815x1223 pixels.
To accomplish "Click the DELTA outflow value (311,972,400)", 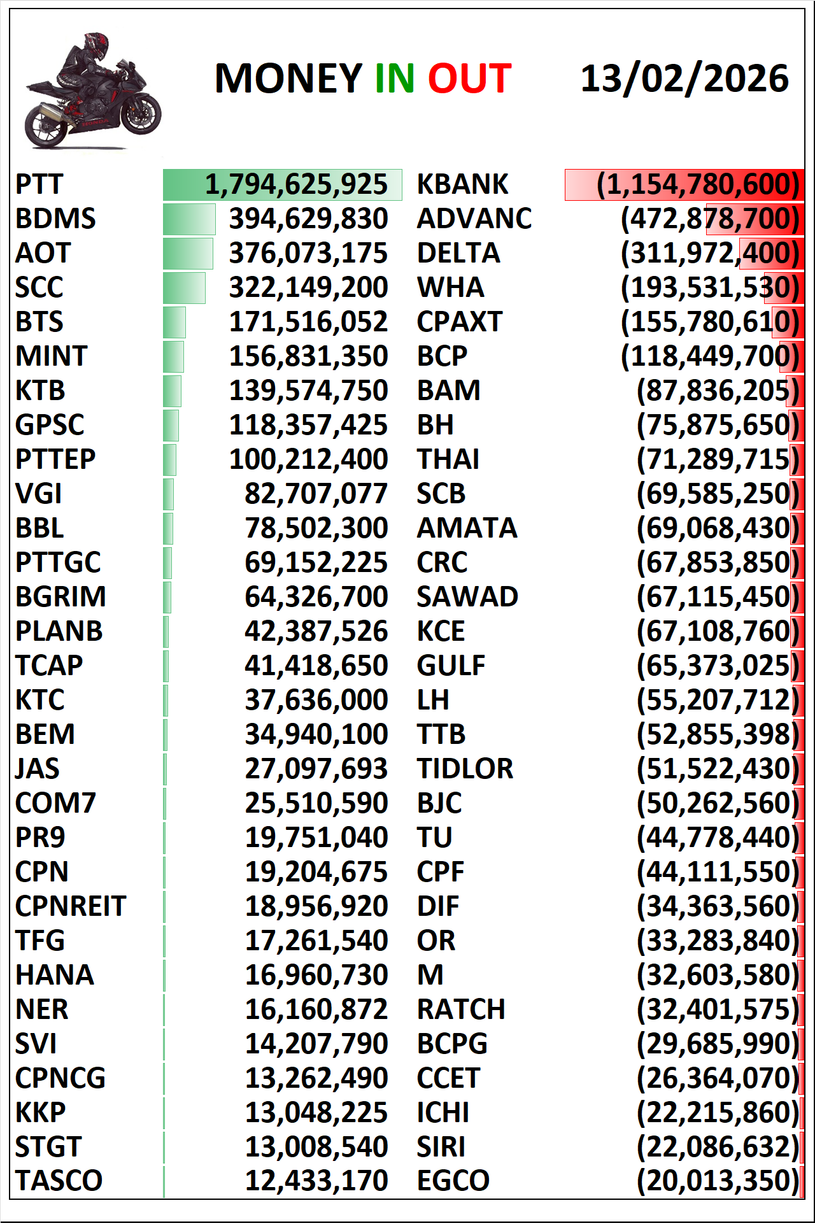I will 710,253.
